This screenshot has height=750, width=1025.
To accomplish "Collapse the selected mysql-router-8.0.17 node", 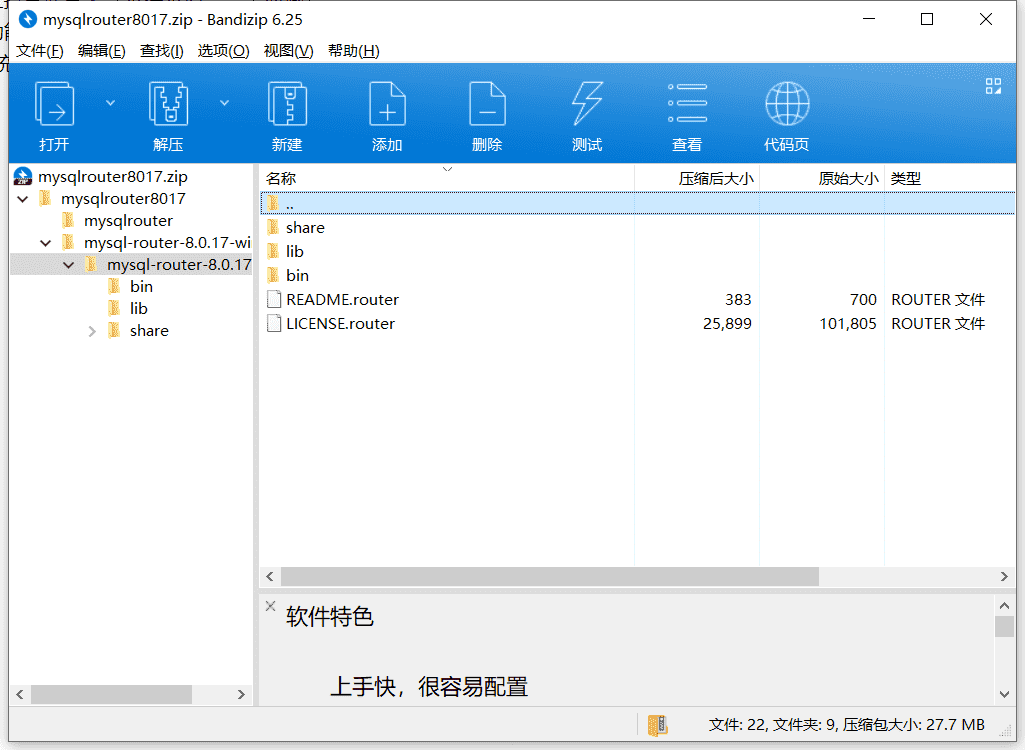I will (x=69, y=265).
